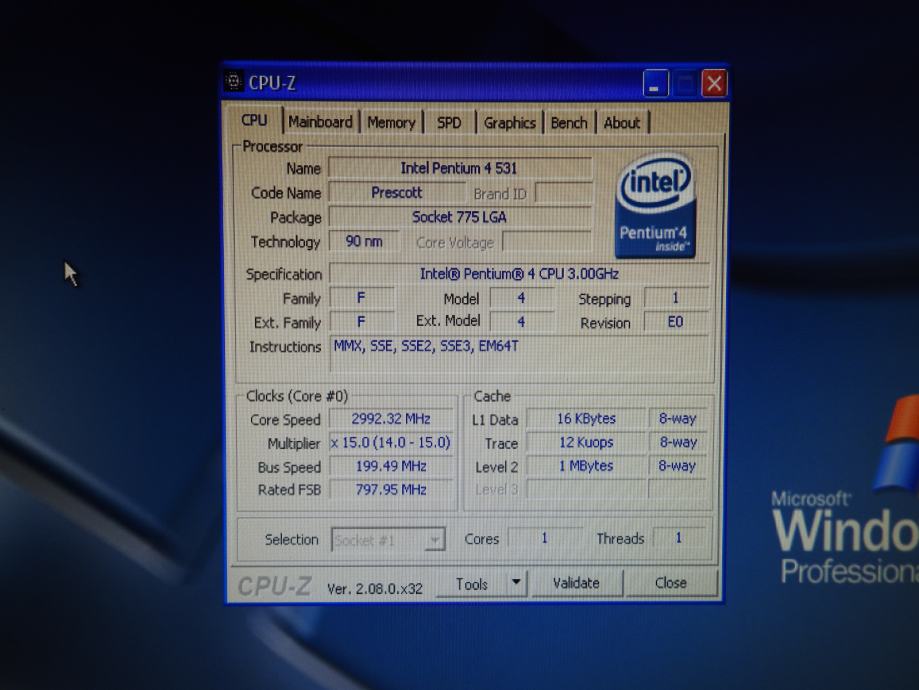Click the Cores count value '1'
The width and height of the screenshot is (919, 690).
(544, 538)
